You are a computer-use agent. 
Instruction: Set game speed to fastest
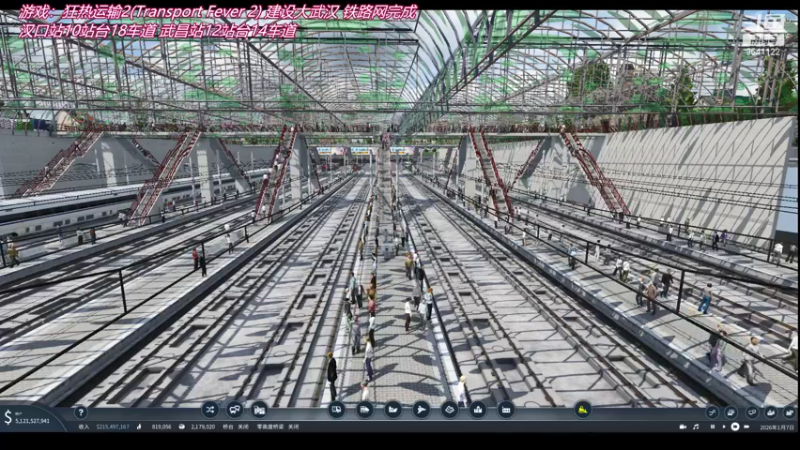[x=746, y=427]
